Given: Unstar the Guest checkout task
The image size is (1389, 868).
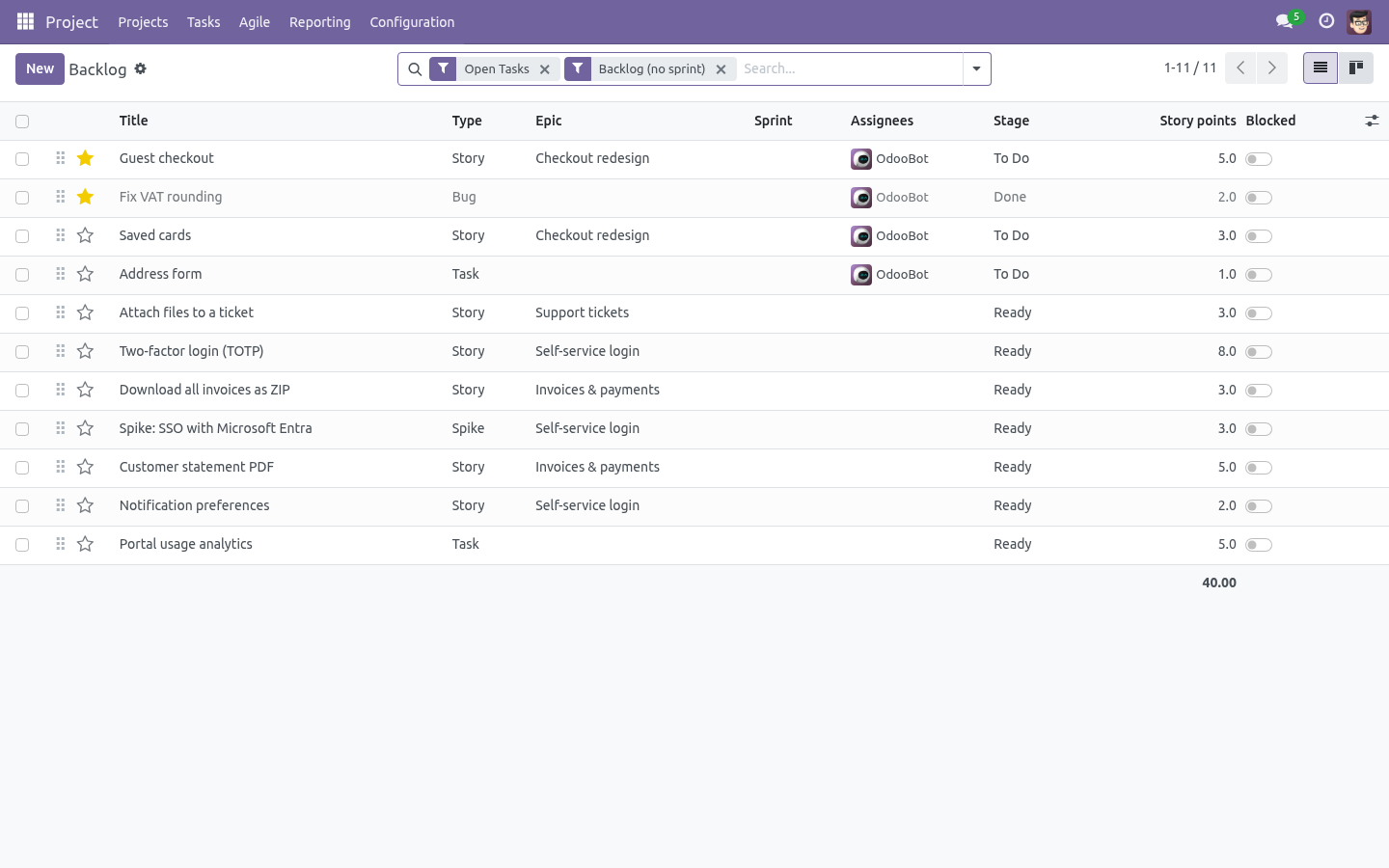Looking at the screenshot, I should coord(85,158).
